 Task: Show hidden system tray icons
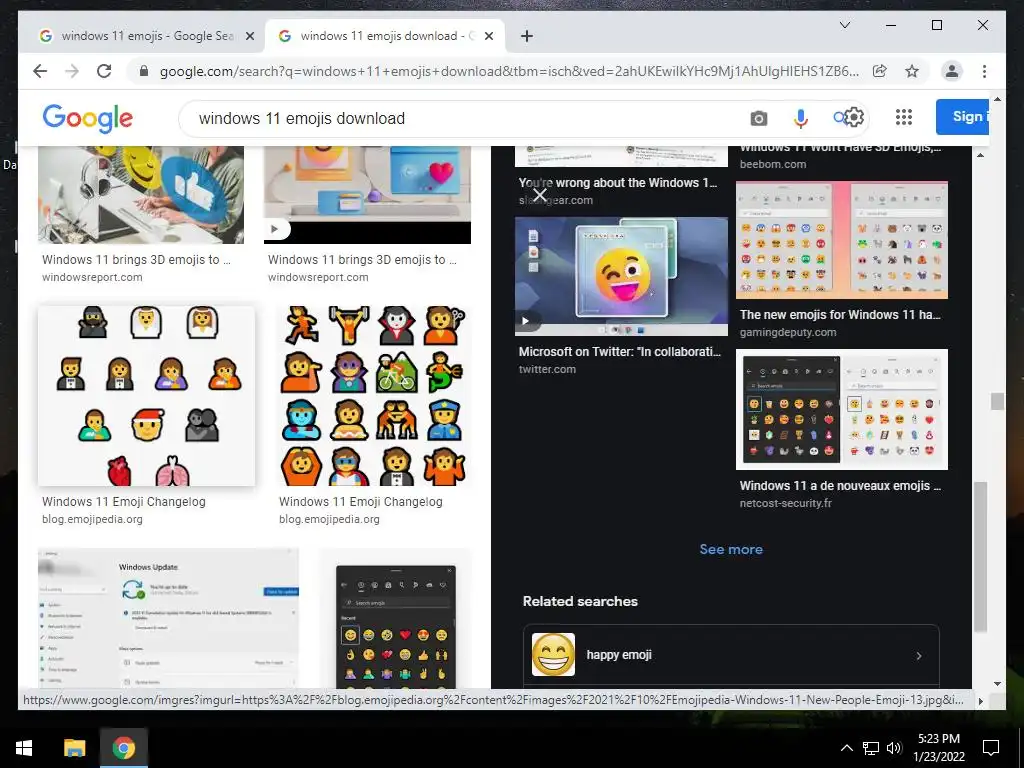(846, 748)
